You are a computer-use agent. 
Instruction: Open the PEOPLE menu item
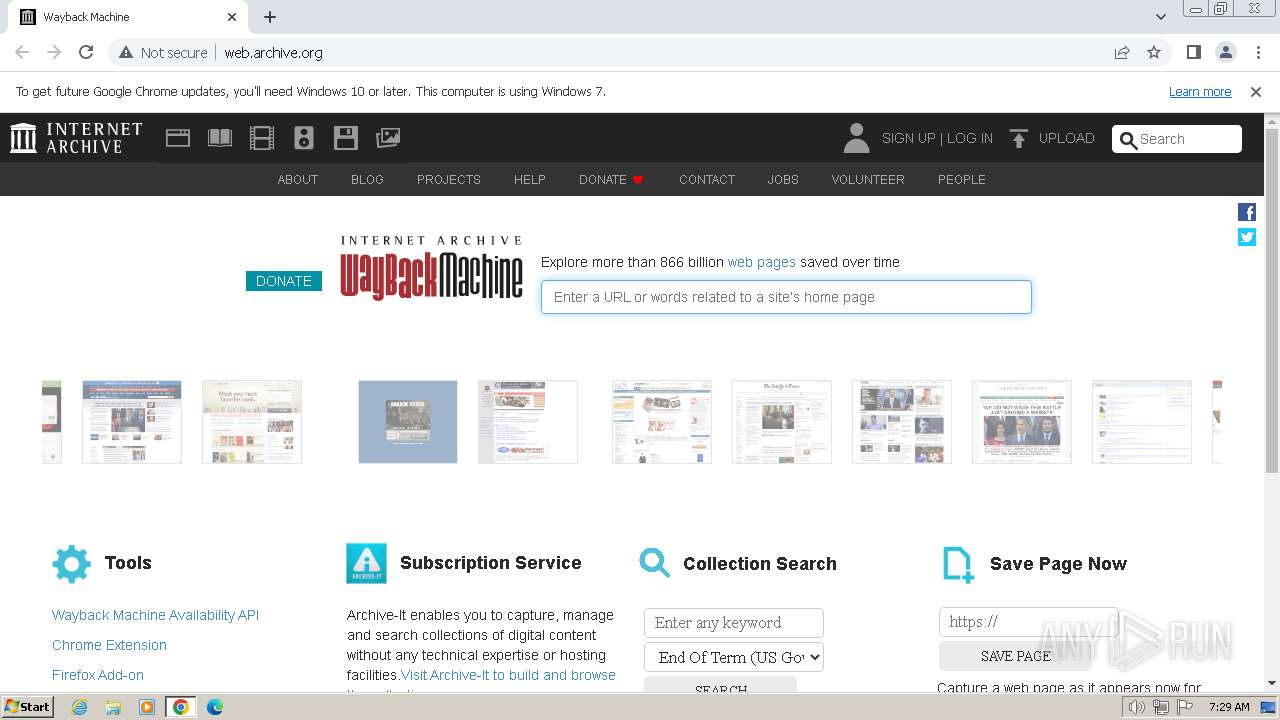(962, 180)
